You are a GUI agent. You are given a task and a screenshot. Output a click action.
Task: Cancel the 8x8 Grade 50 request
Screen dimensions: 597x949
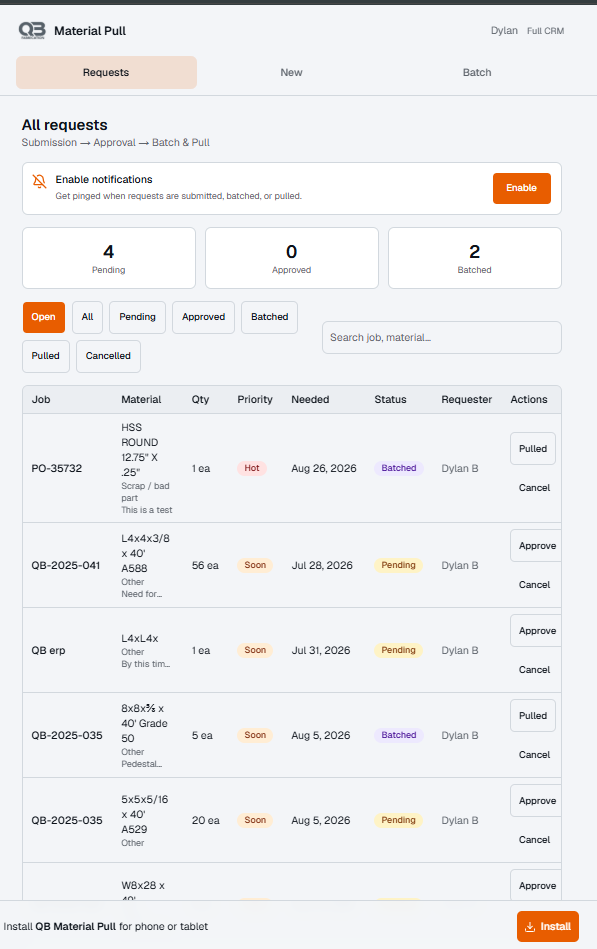[534, 755]
